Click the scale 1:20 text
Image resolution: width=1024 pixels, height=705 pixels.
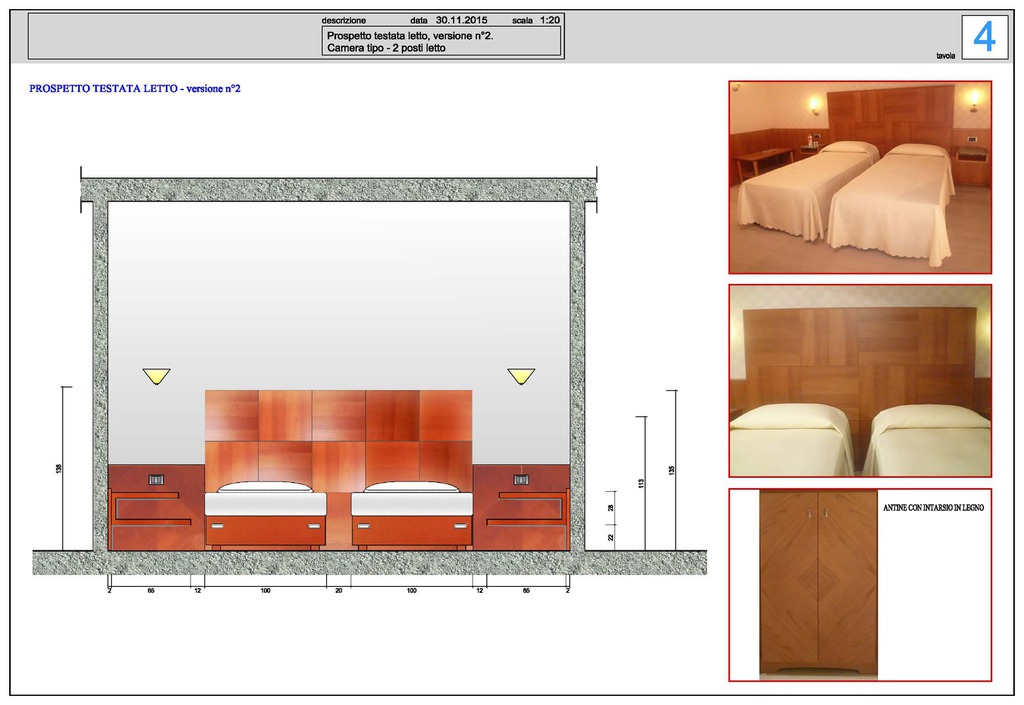550,20
